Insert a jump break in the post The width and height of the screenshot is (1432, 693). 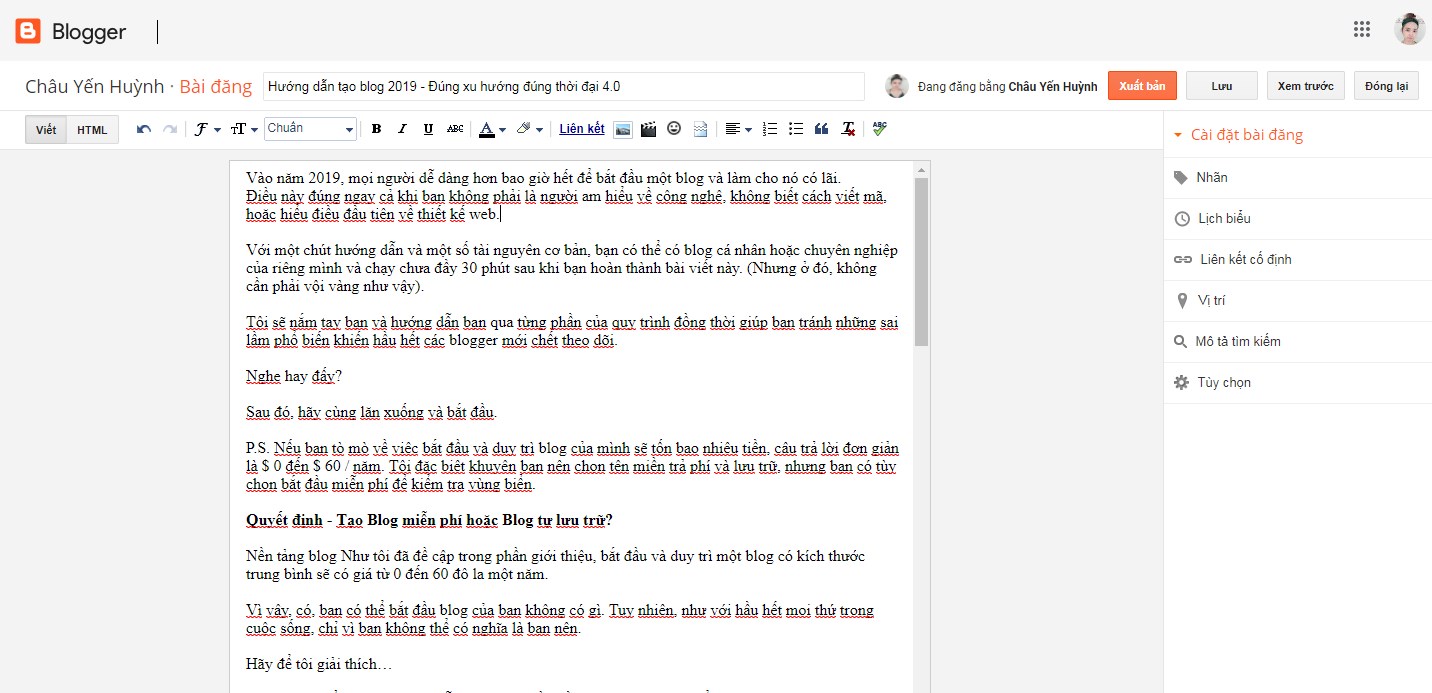[x=700, y=129]
